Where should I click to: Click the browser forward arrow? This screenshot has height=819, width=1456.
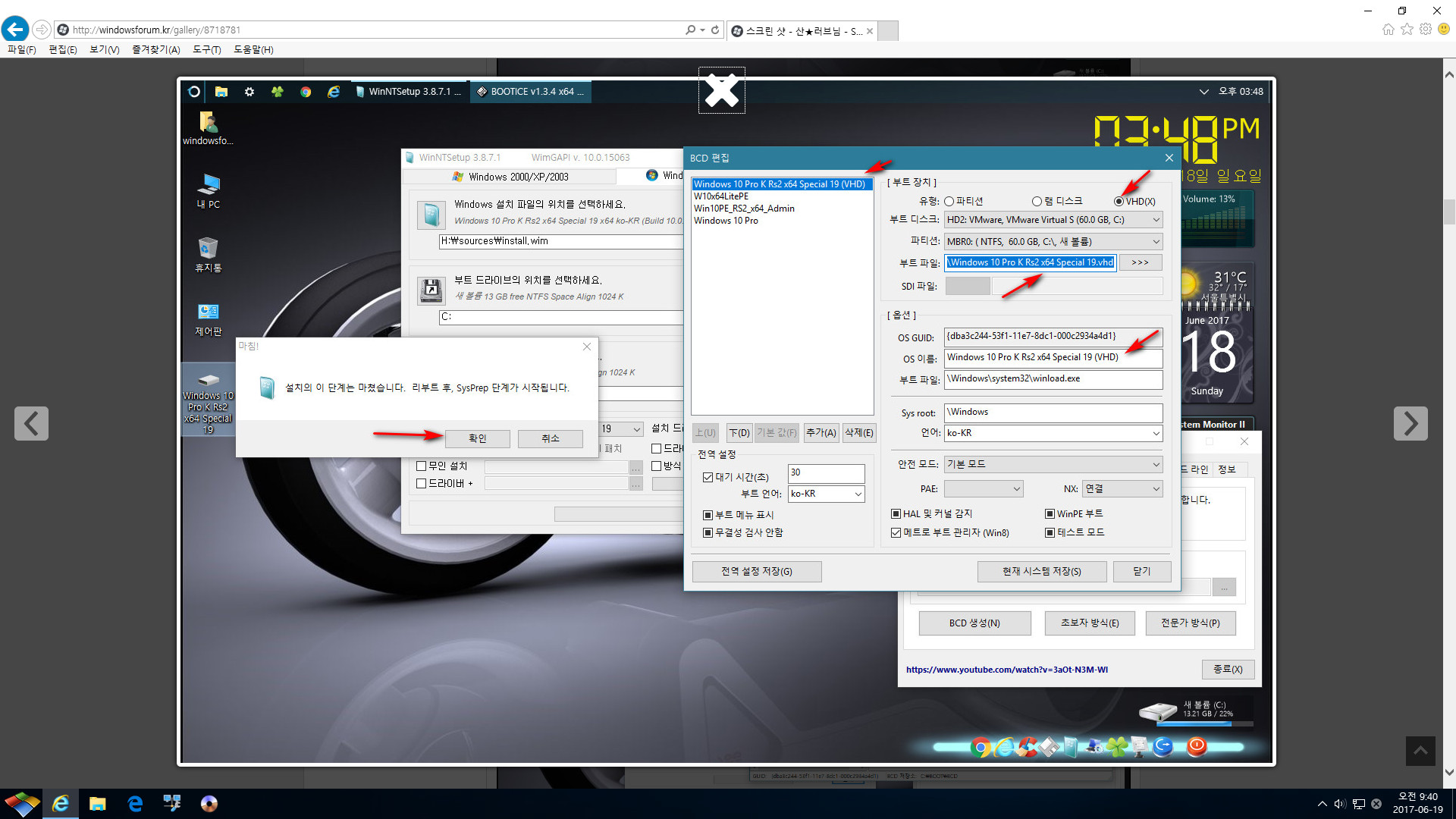coord(42,30)
